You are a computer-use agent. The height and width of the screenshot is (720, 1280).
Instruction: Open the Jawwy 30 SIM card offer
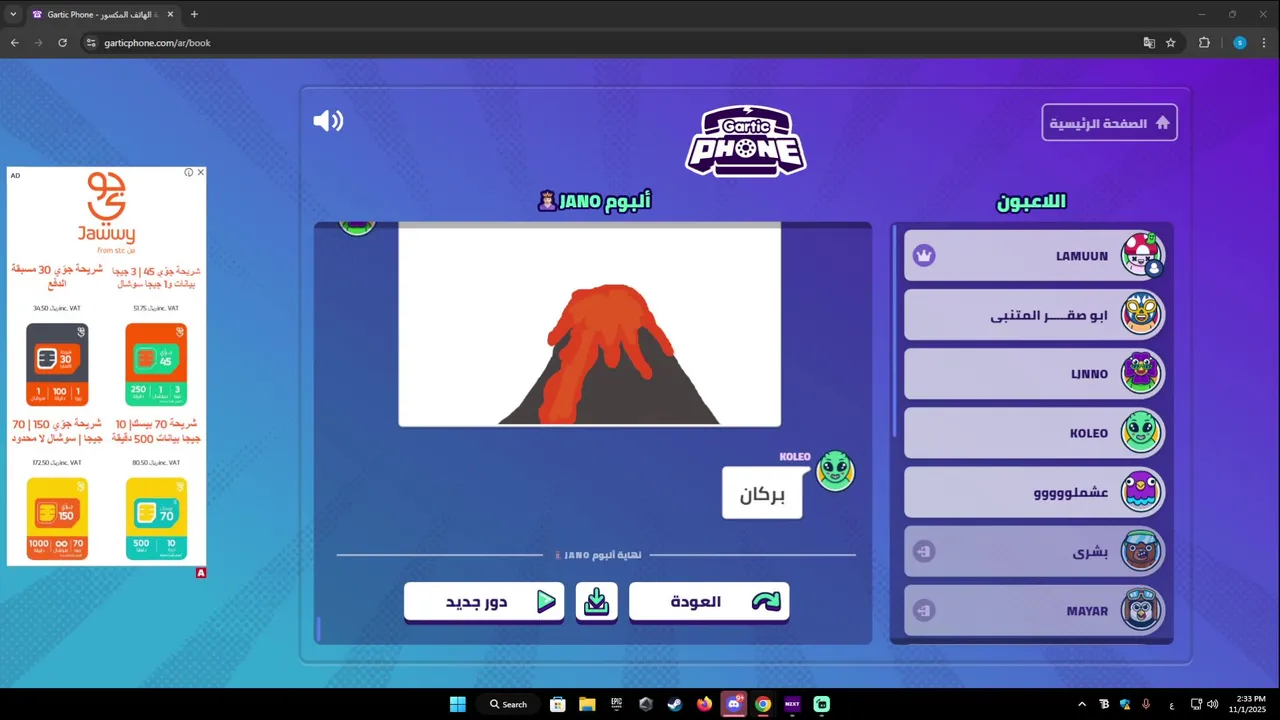pos(57,365)
